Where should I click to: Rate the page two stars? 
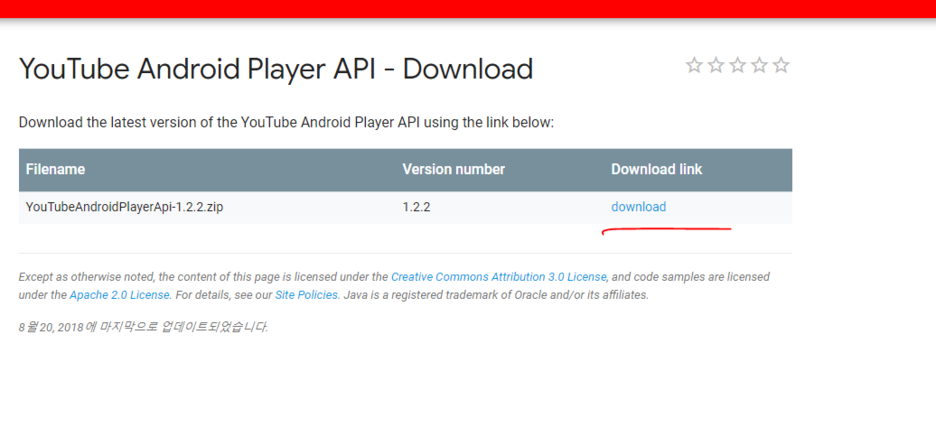point(716,65)
